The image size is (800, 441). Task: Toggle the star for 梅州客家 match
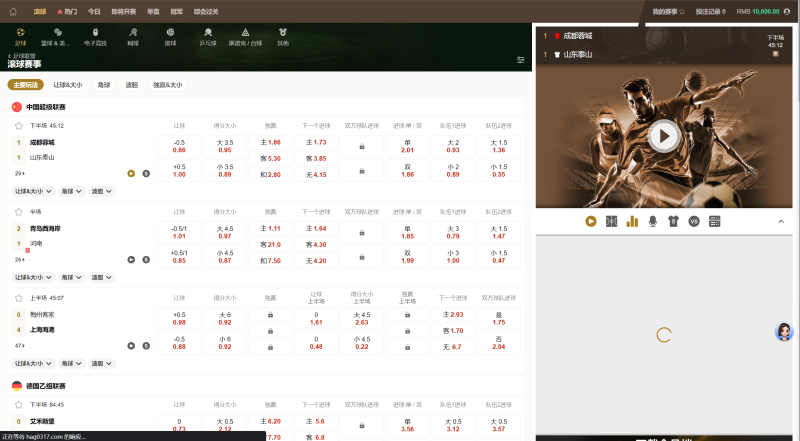(x=18, y=297)
